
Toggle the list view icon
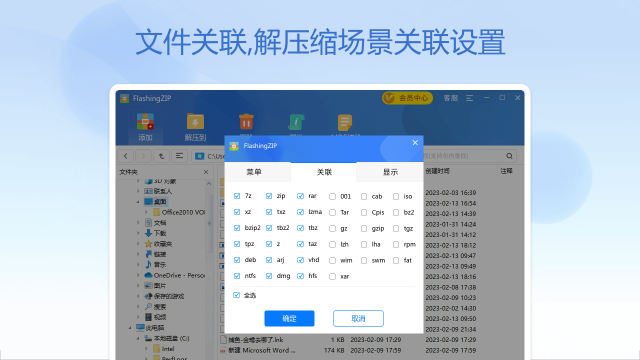click(x=179, y=156)
